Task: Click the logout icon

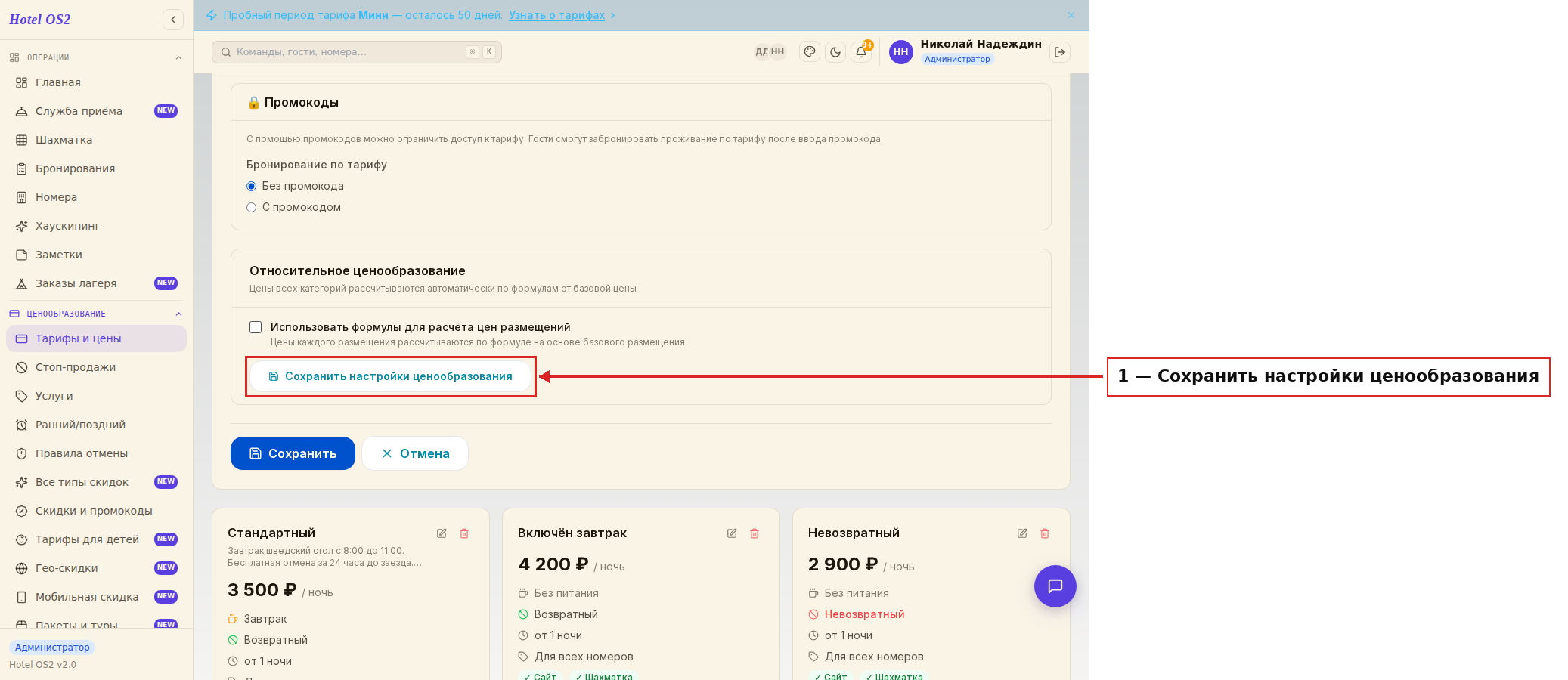Action: point(1060,52)
